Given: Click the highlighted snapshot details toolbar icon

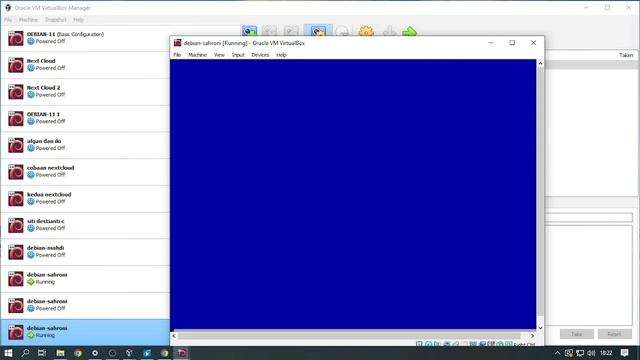Looking at the screenshot, I should 318,31.
